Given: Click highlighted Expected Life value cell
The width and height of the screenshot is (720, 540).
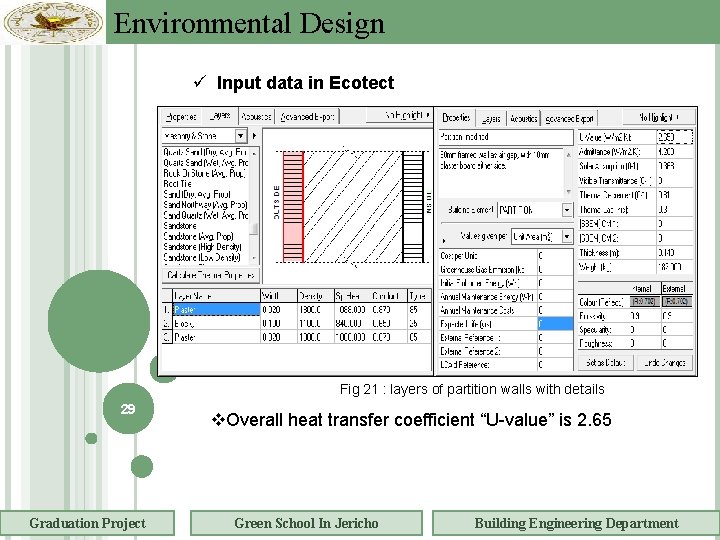Looking at the screenshot, I should 555,324.
